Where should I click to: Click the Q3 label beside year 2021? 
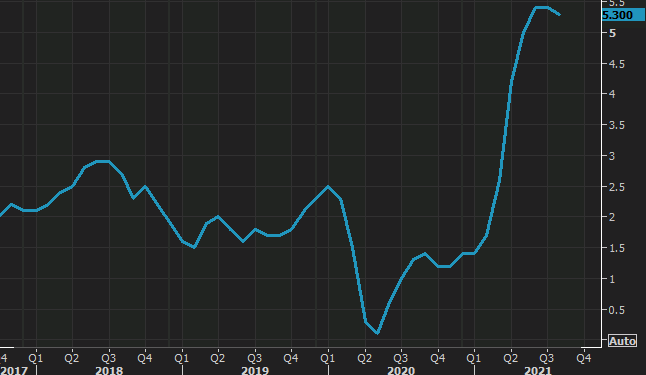pos(547,358)
